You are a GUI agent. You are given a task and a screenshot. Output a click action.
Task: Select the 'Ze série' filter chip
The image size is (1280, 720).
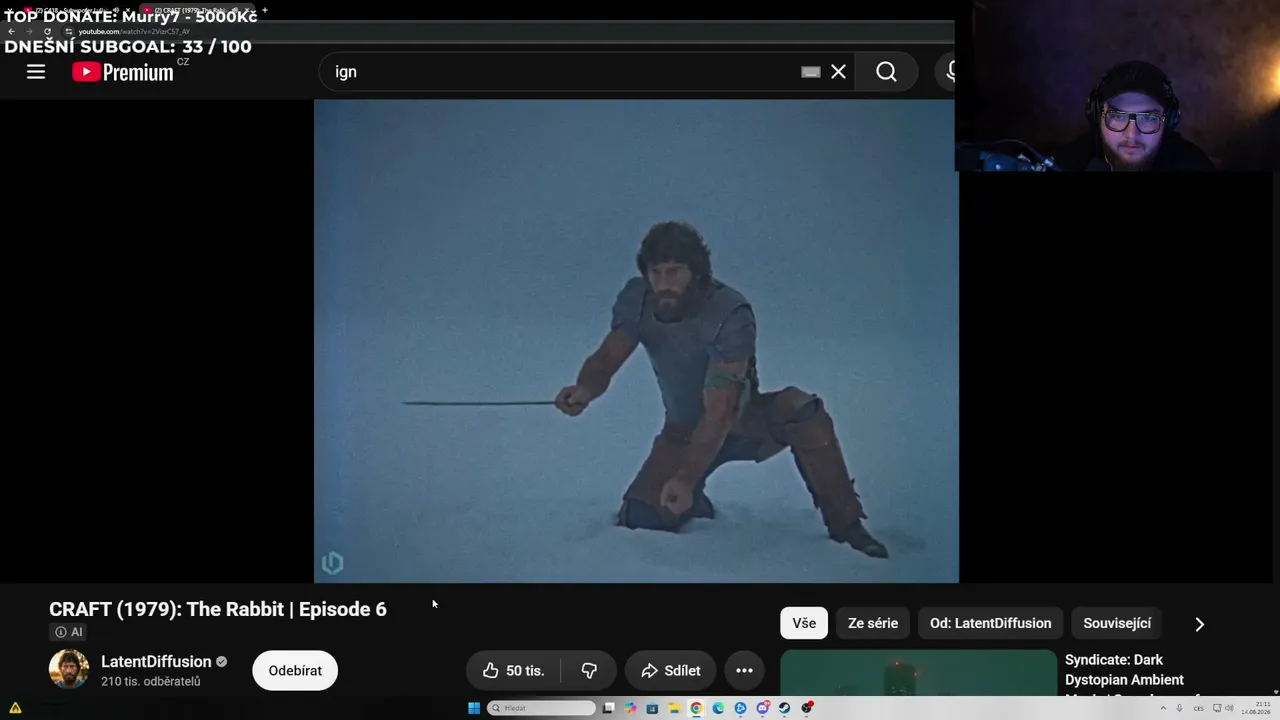pos(873,623)
